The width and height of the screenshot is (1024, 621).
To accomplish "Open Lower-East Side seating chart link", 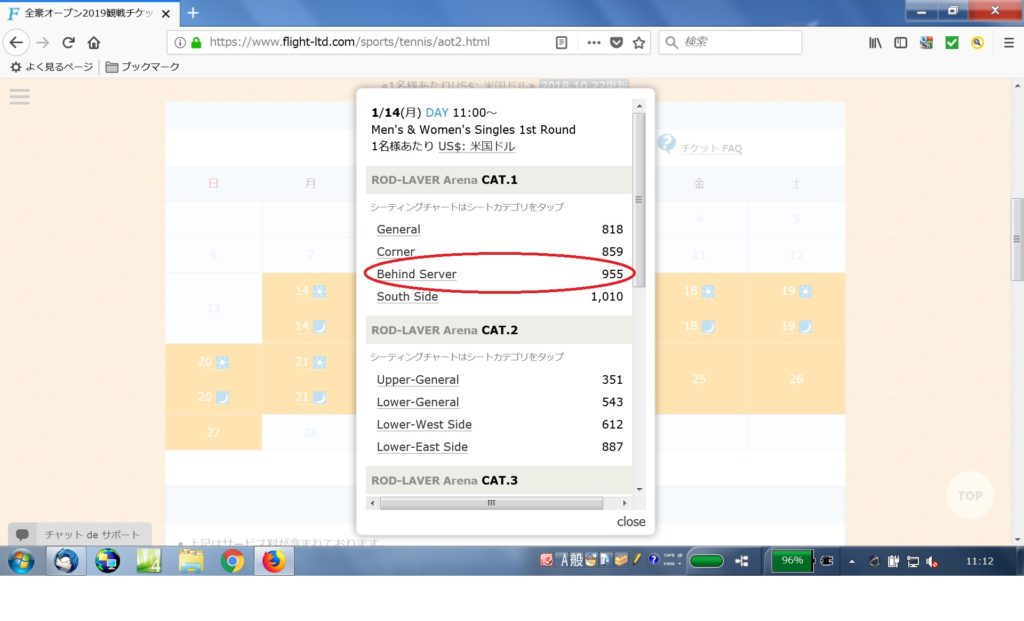I will (422, 447).
